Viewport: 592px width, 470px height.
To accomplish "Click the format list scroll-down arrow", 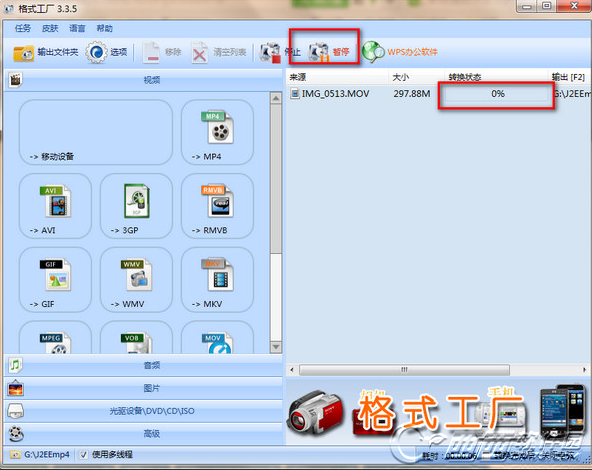I will (x=276, y=347).
